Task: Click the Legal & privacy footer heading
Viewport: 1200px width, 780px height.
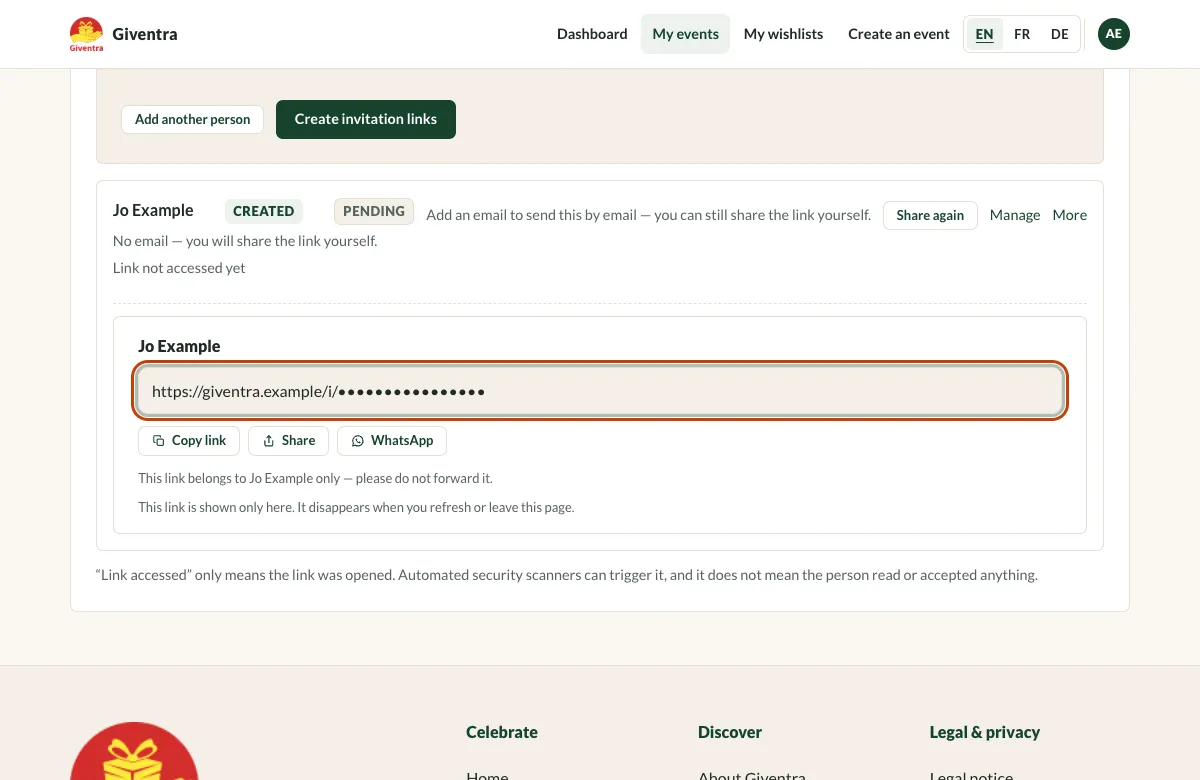Action: tap(985, 732)
